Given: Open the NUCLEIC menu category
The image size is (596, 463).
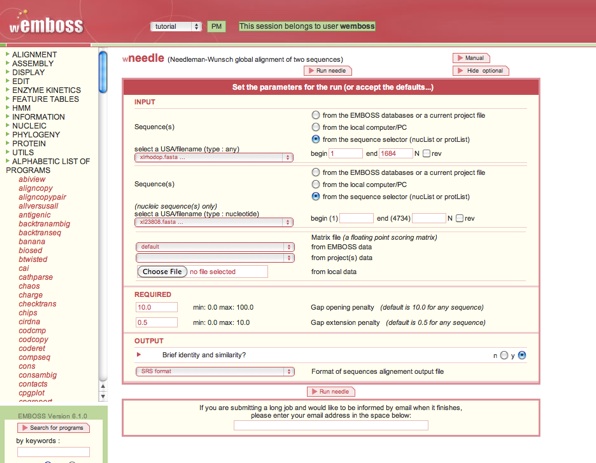Looking at the screenshot, I should click(29, 125).
